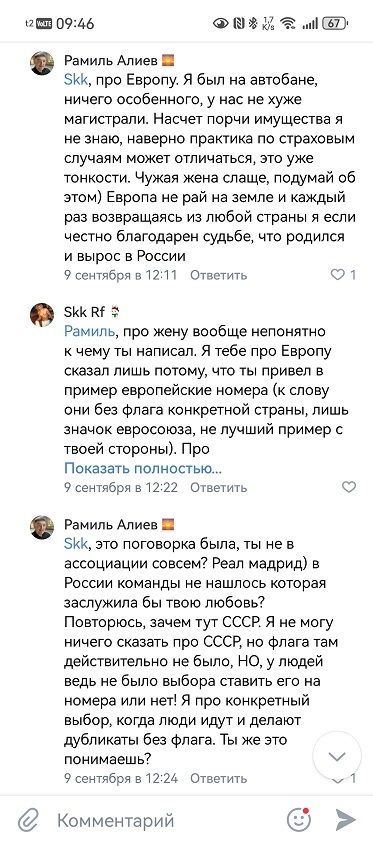This screenshot has height=844, width=373.
Task: Tap the Skk mention in last comment
Action: coord(76,544)
